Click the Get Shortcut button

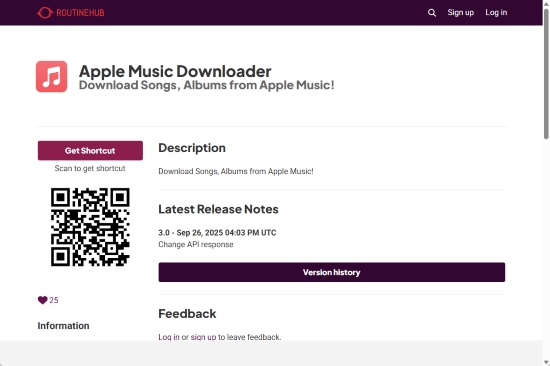90,151
